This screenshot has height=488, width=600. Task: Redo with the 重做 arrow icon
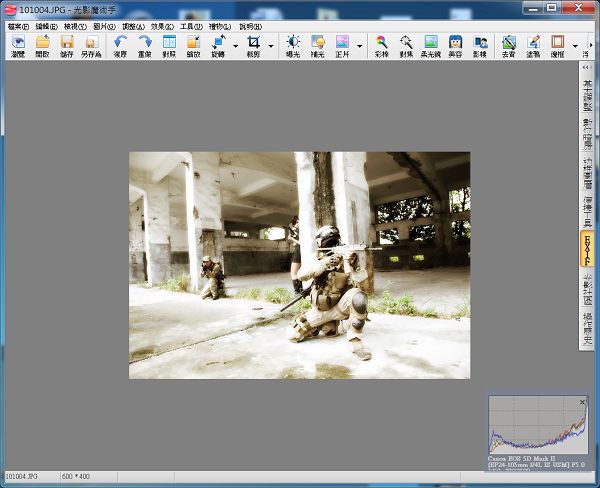(x=145, y=46)
